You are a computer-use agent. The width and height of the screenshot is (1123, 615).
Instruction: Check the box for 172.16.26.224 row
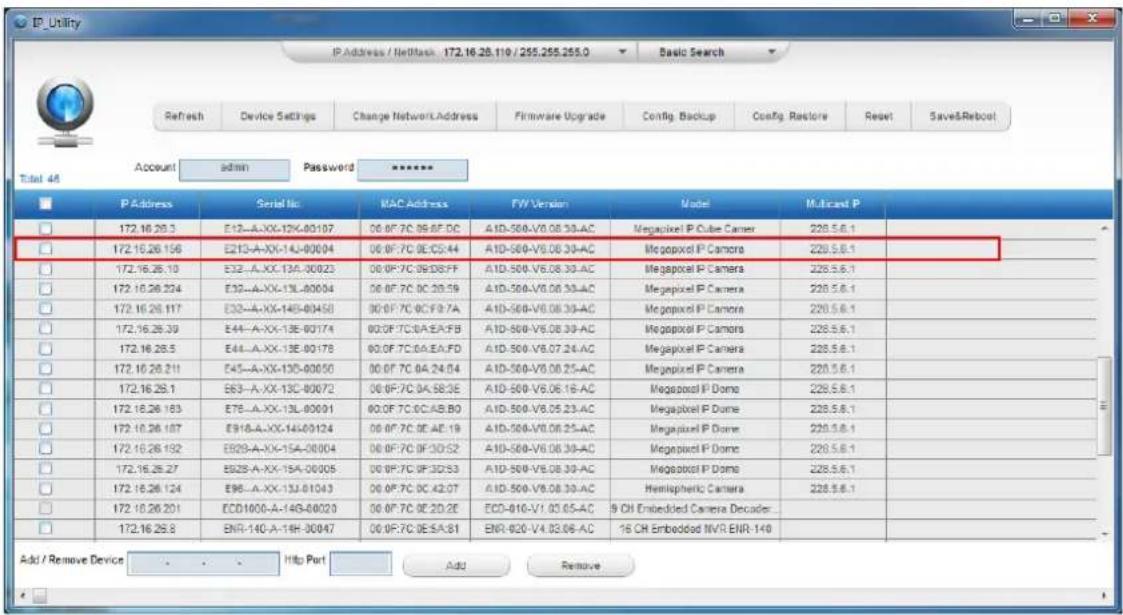point(46,289)
